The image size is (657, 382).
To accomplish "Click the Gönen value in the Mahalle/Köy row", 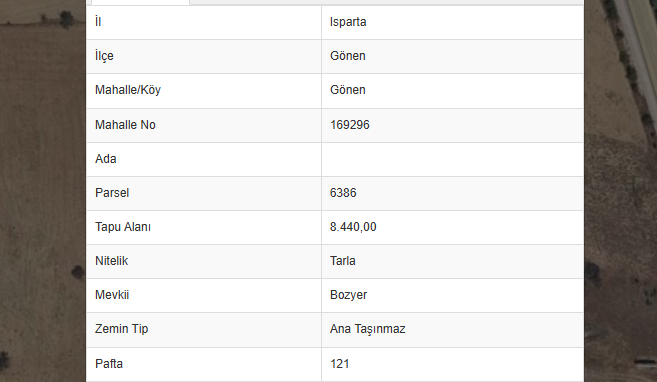I will pyautogui.click(x=348, y=90).
